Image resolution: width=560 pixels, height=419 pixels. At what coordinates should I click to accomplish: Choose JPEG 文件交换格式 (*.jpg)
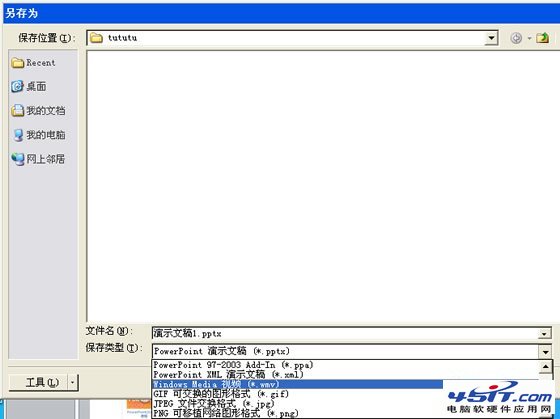click(213, 404)
